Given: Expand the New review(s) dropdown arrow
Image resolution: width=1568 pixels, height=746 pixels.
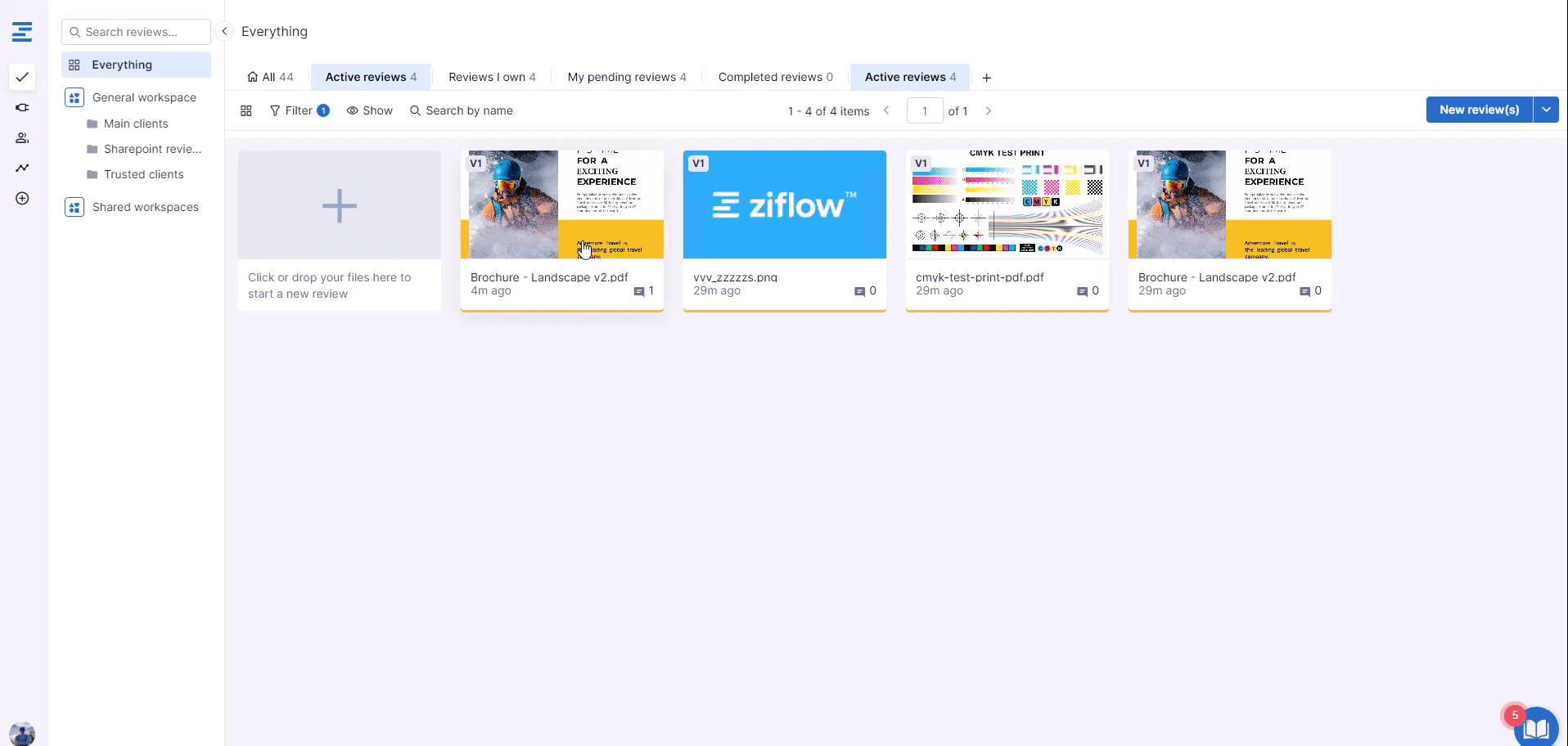Looking at the screenshot, I should tap(1546, 110).
